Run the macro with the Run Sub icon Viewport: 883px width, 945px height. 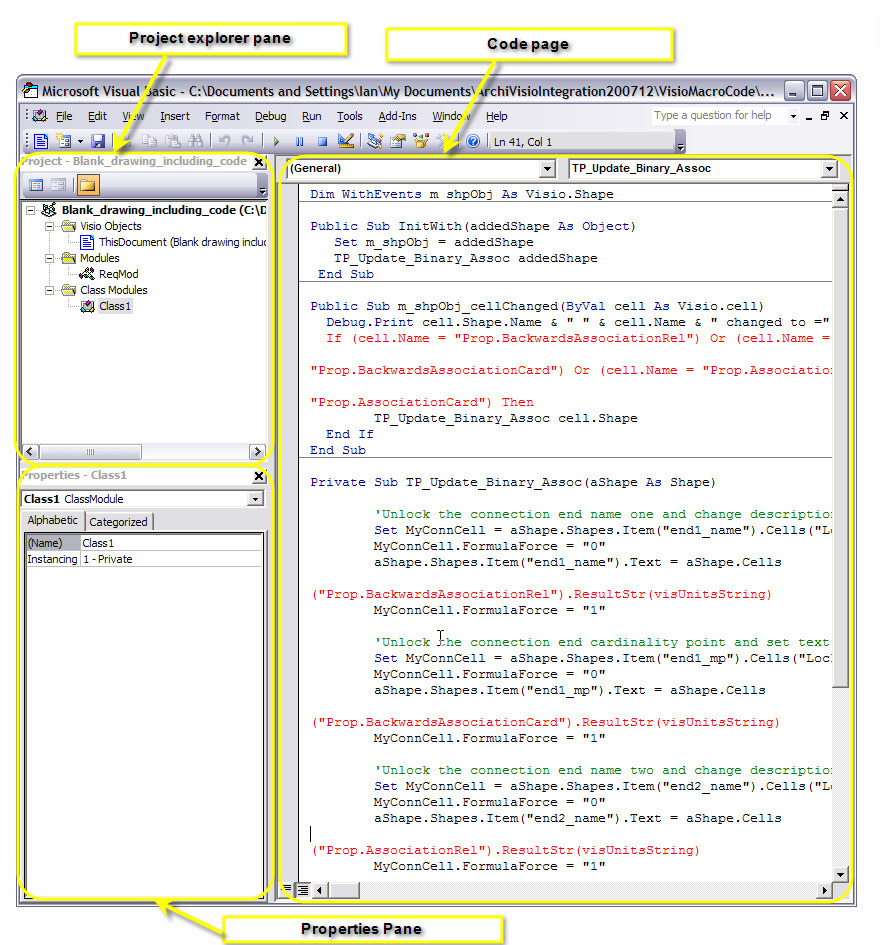276,140
